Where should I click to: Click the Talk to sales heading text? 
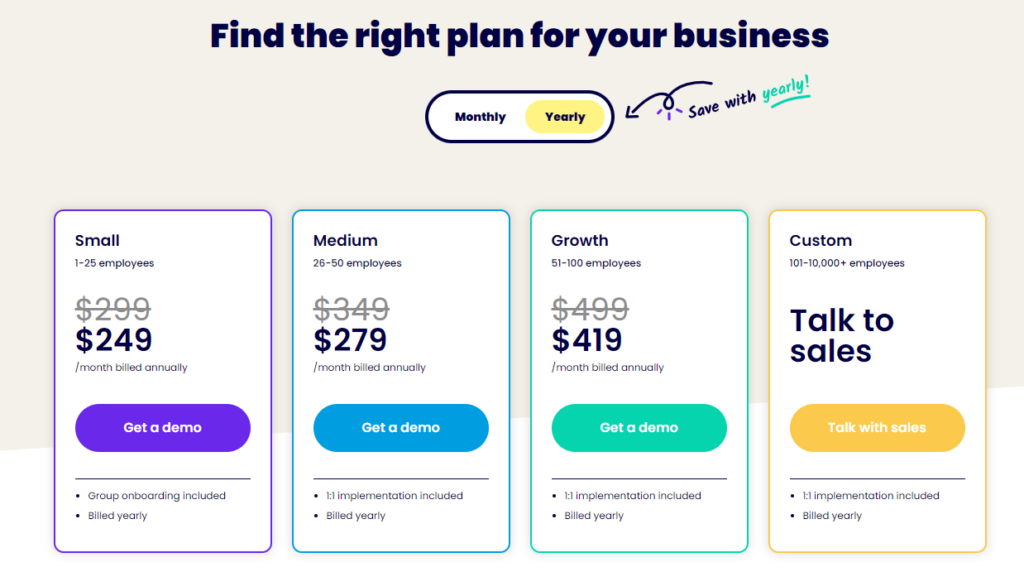[841, 336]
